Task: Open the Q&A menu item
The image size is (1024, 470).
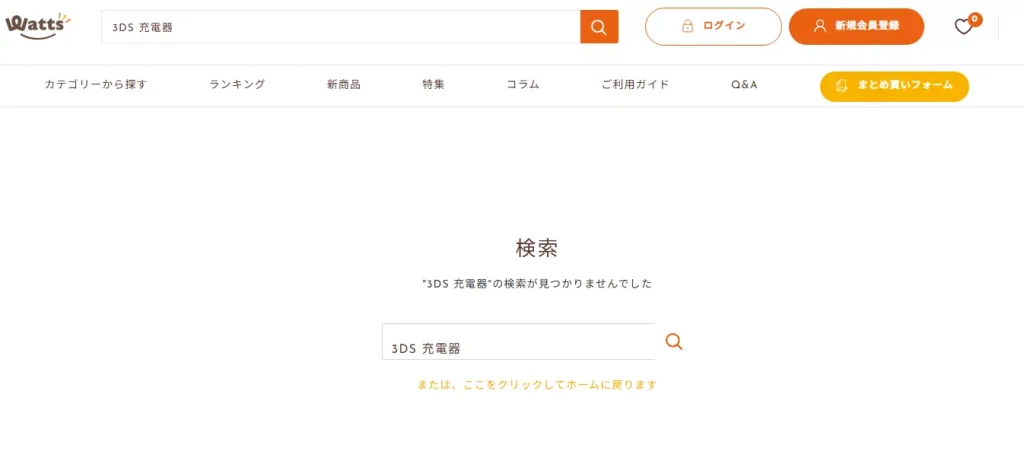Action: pyautogui.click(x=744, y=84)
